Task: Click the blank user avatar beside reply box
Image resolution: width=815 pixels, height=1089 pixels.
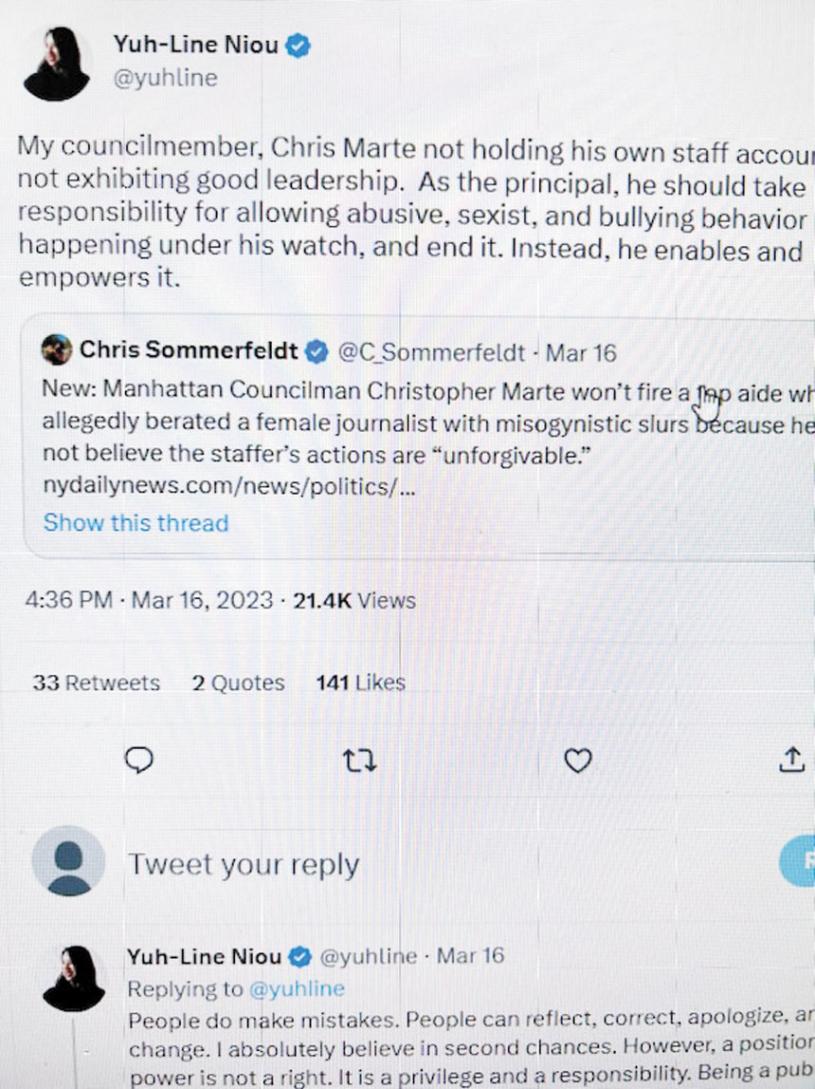Action: pyautogui.click(x=68, y=861)
